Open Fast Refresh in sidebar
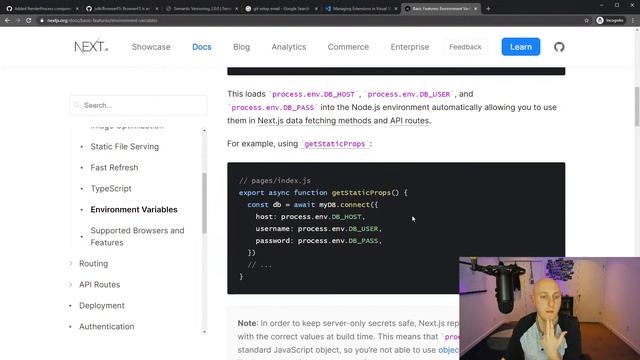This screenshot has width=640, height=360. 114,168
